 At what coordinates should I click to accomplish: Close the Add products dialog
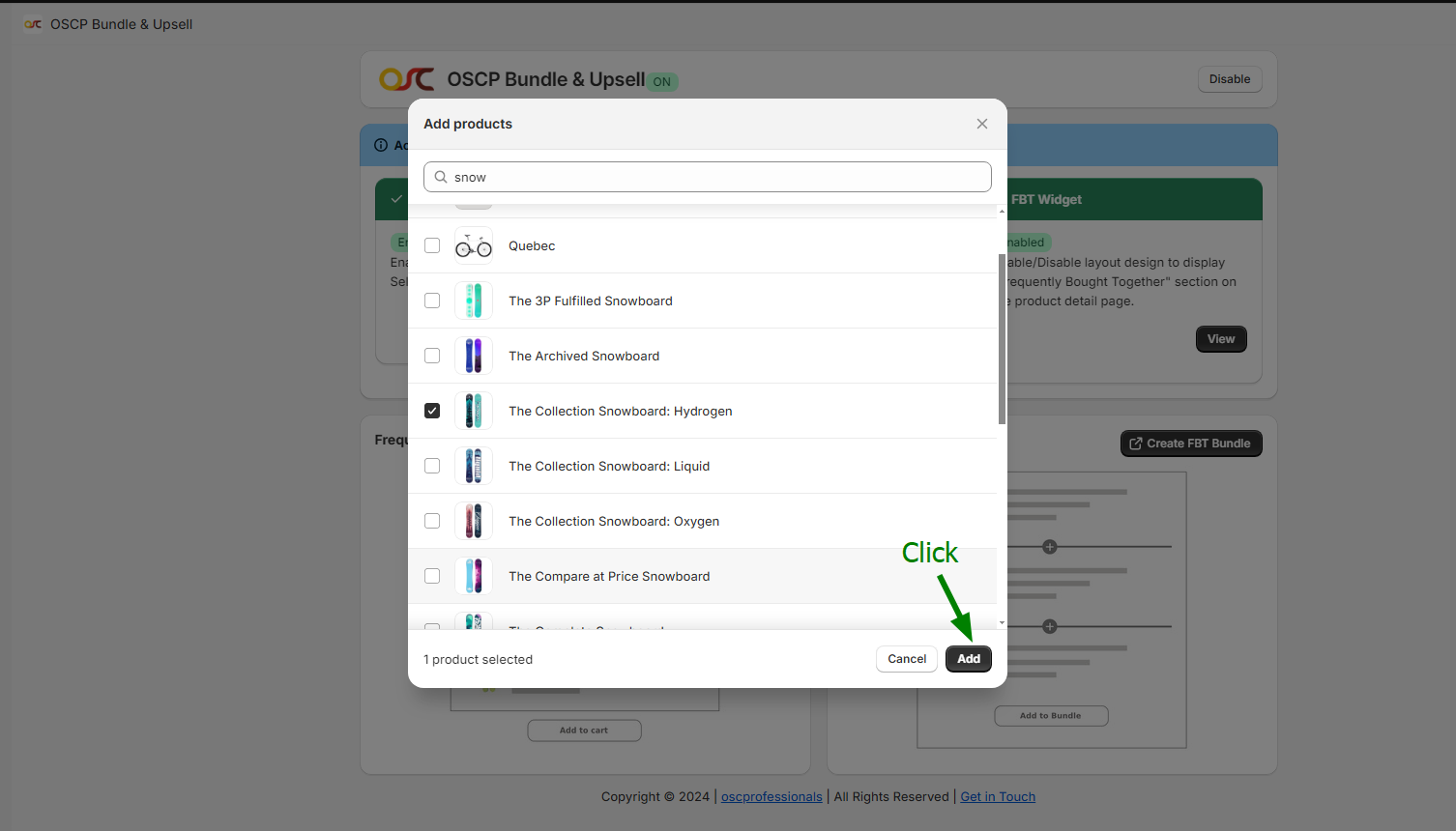tap(981, 124)
